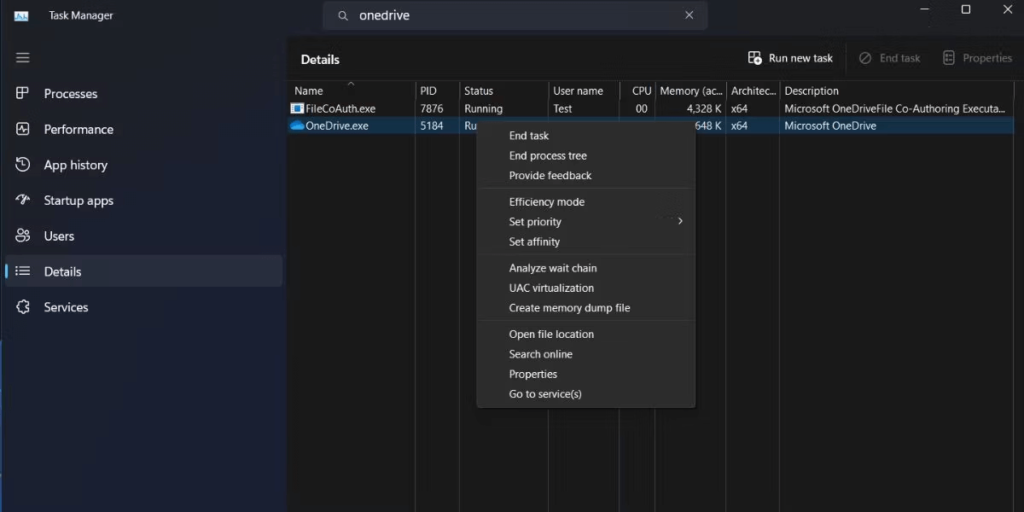Click the Running status of FileCoAuth.exe

(483, 108)
